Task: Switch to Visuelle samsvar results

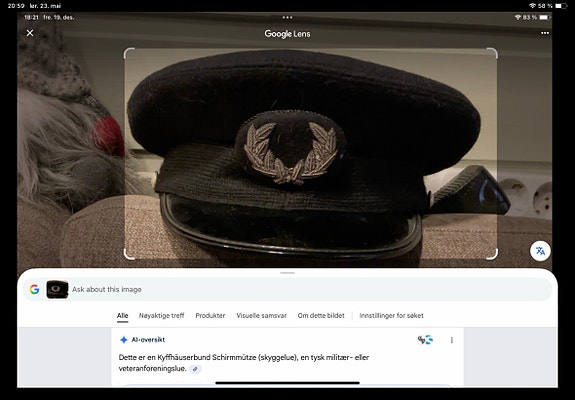Action: [261, 316]
